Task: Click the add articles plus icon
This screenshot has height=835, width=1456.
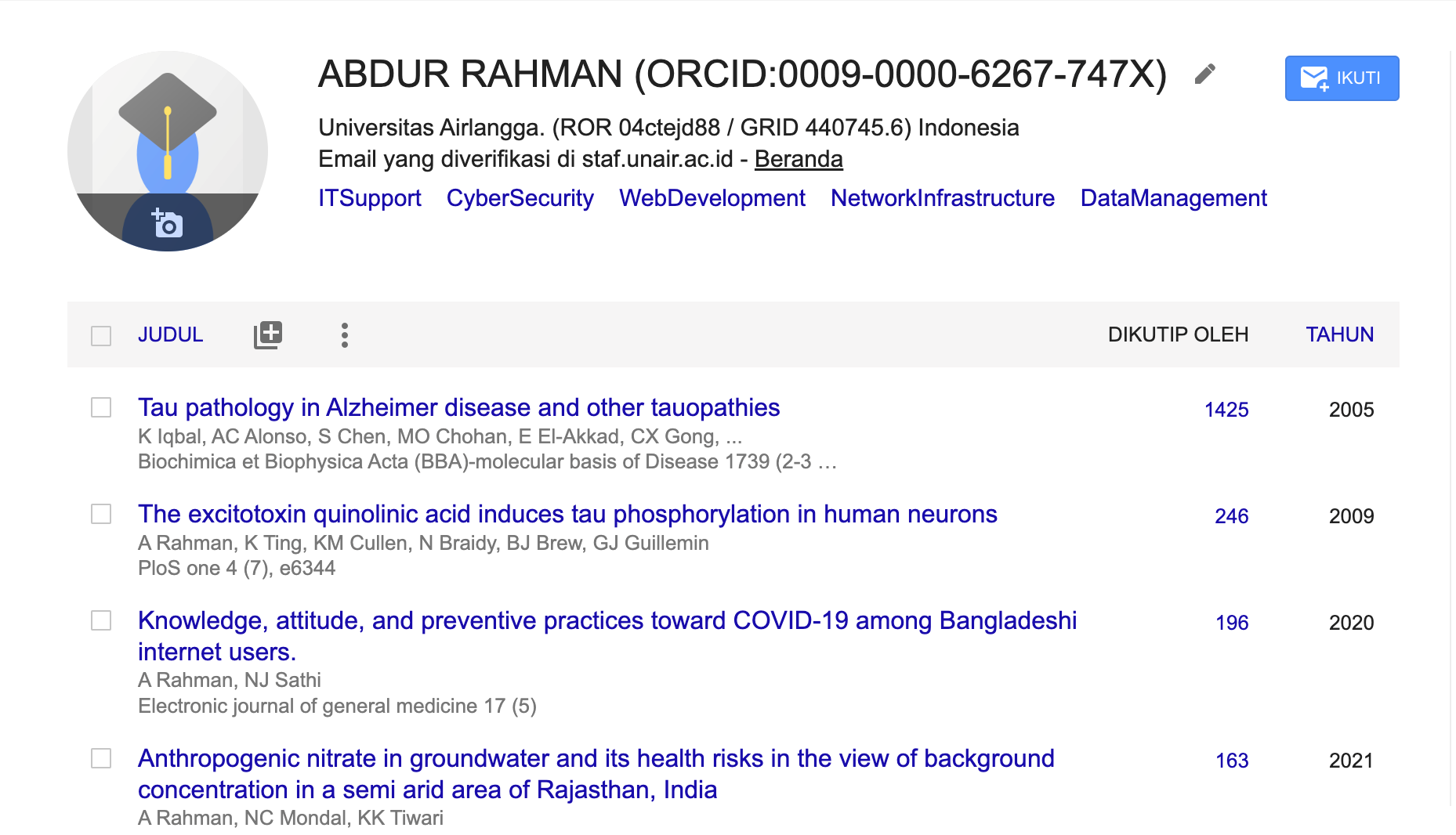Action: (x=268, y=335)
